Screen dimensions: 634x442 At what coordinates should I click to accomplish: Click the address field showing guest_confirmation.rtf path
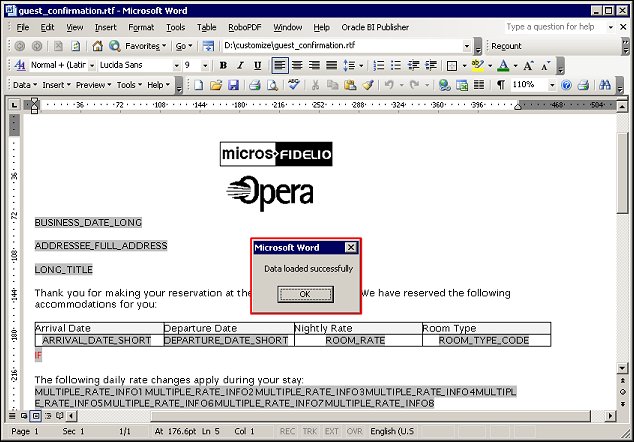340,46
